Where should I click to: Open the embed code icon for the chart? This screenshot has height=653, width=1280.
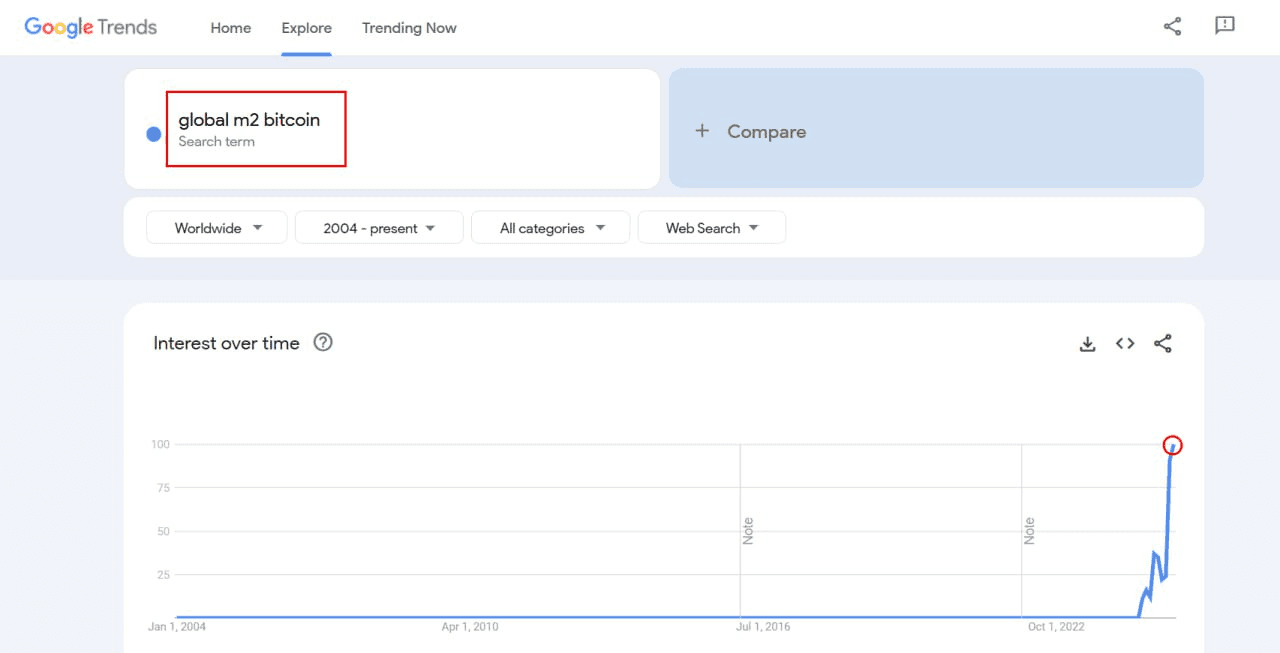point(1125,344)
